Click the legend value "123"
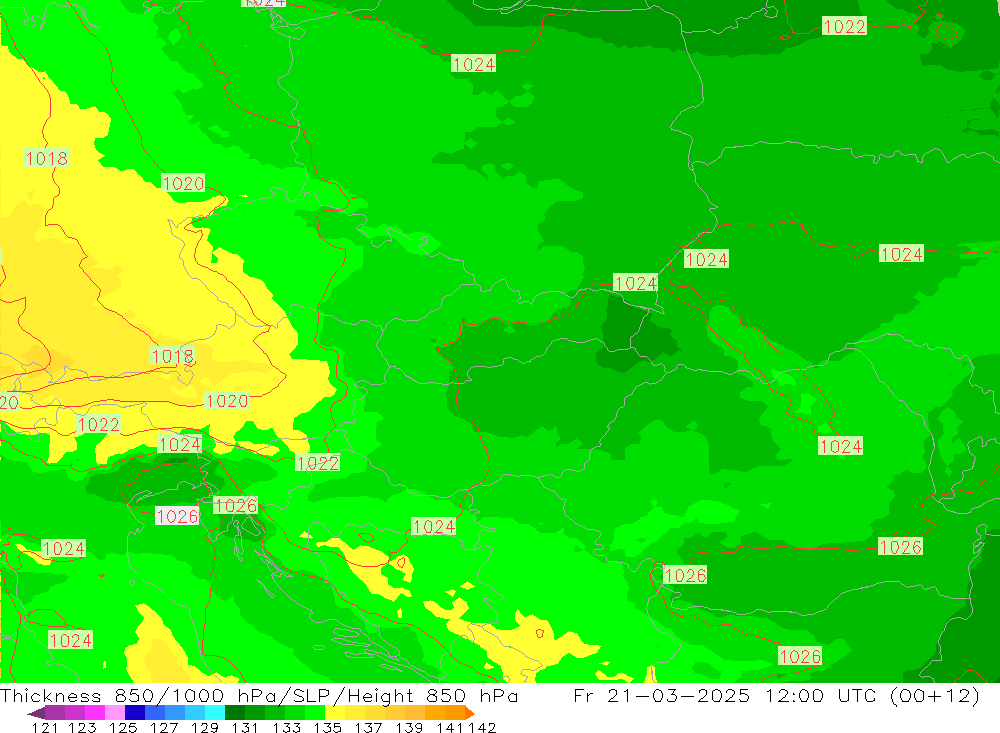1000x733 pixels. 82,727
